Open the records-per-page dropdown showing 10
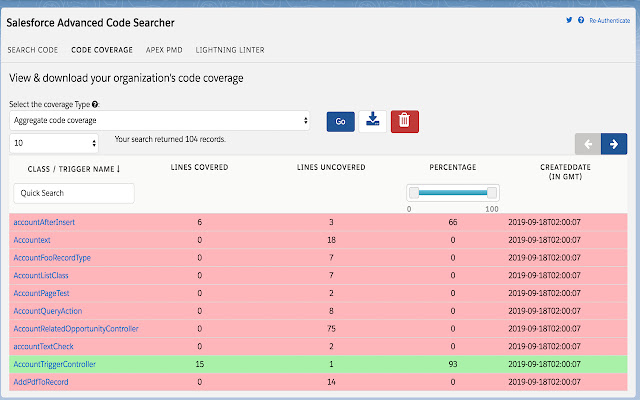The height and width of the screenshot is (400, 640). [53, 144]
